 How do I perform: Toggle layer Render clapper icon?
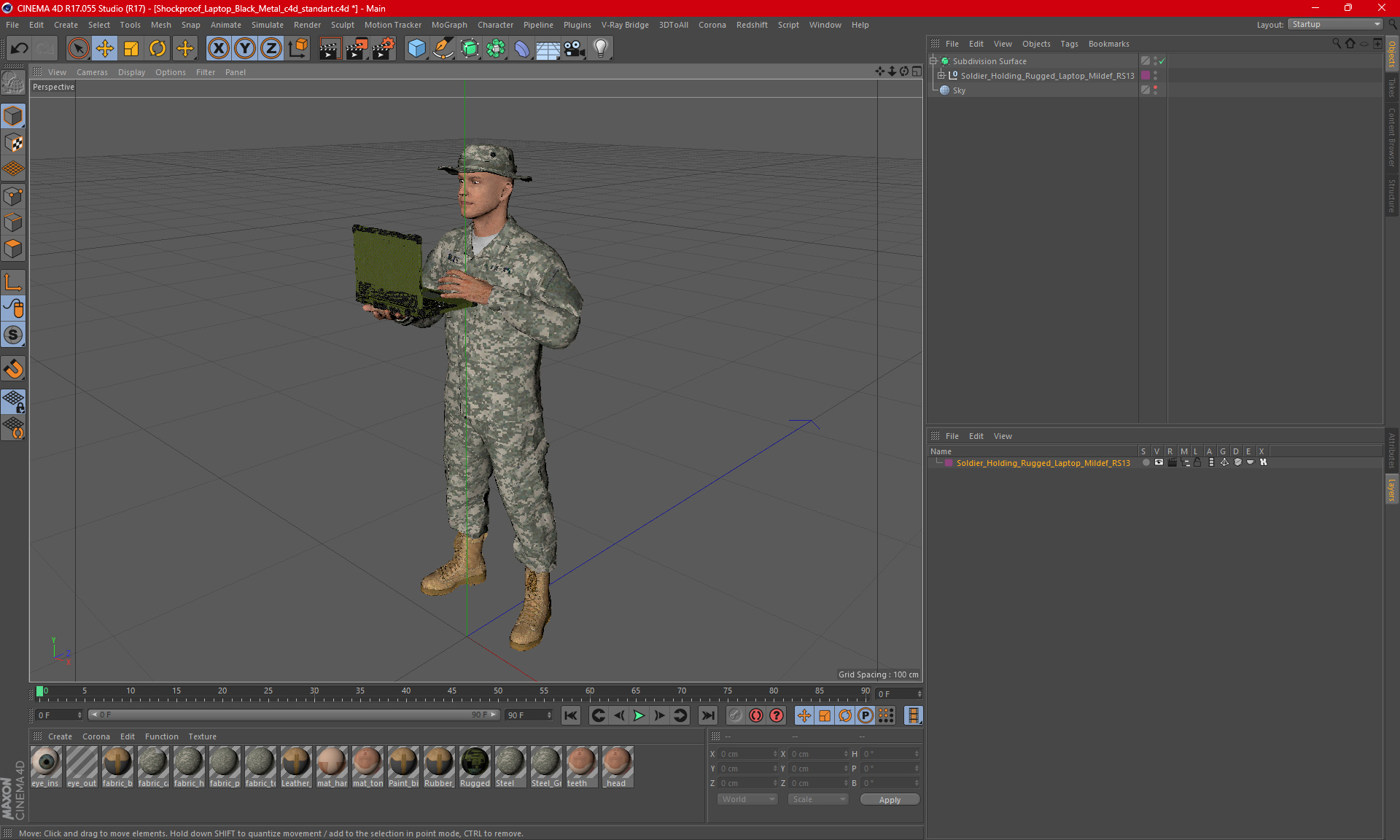tap(1172, 462)
